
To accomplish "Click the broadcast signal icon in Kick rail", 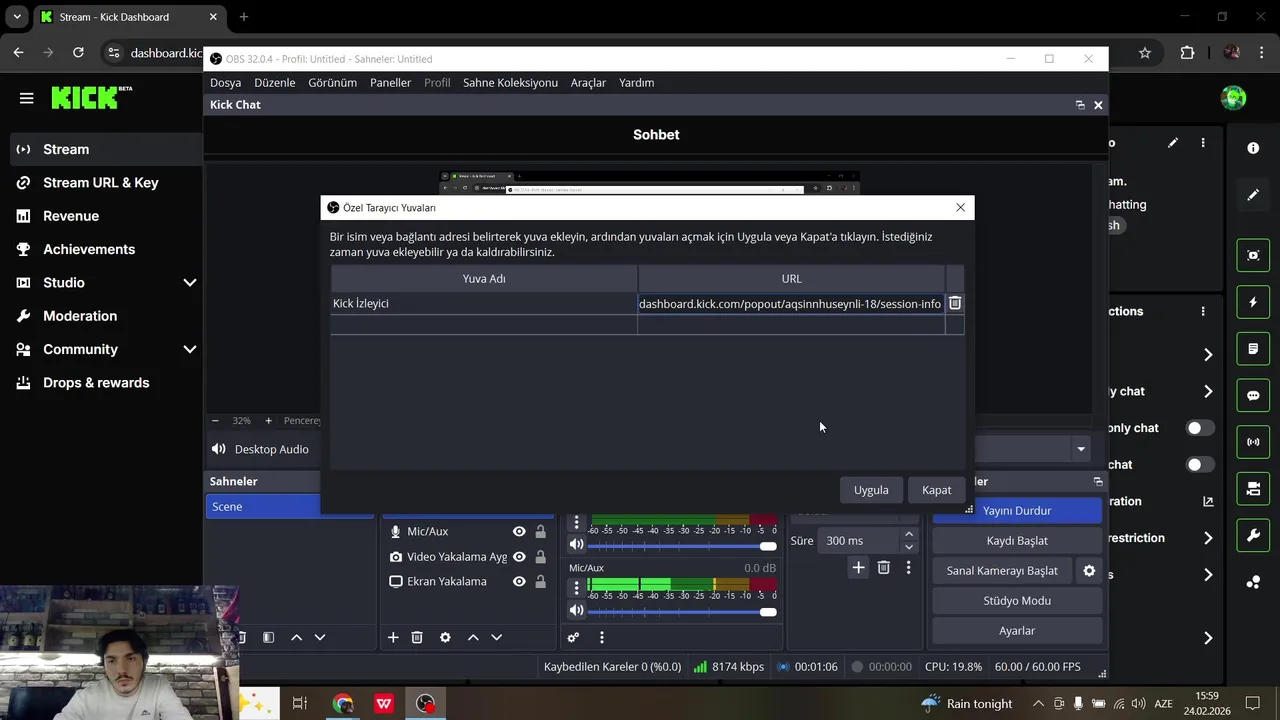I will [1253, 442].
